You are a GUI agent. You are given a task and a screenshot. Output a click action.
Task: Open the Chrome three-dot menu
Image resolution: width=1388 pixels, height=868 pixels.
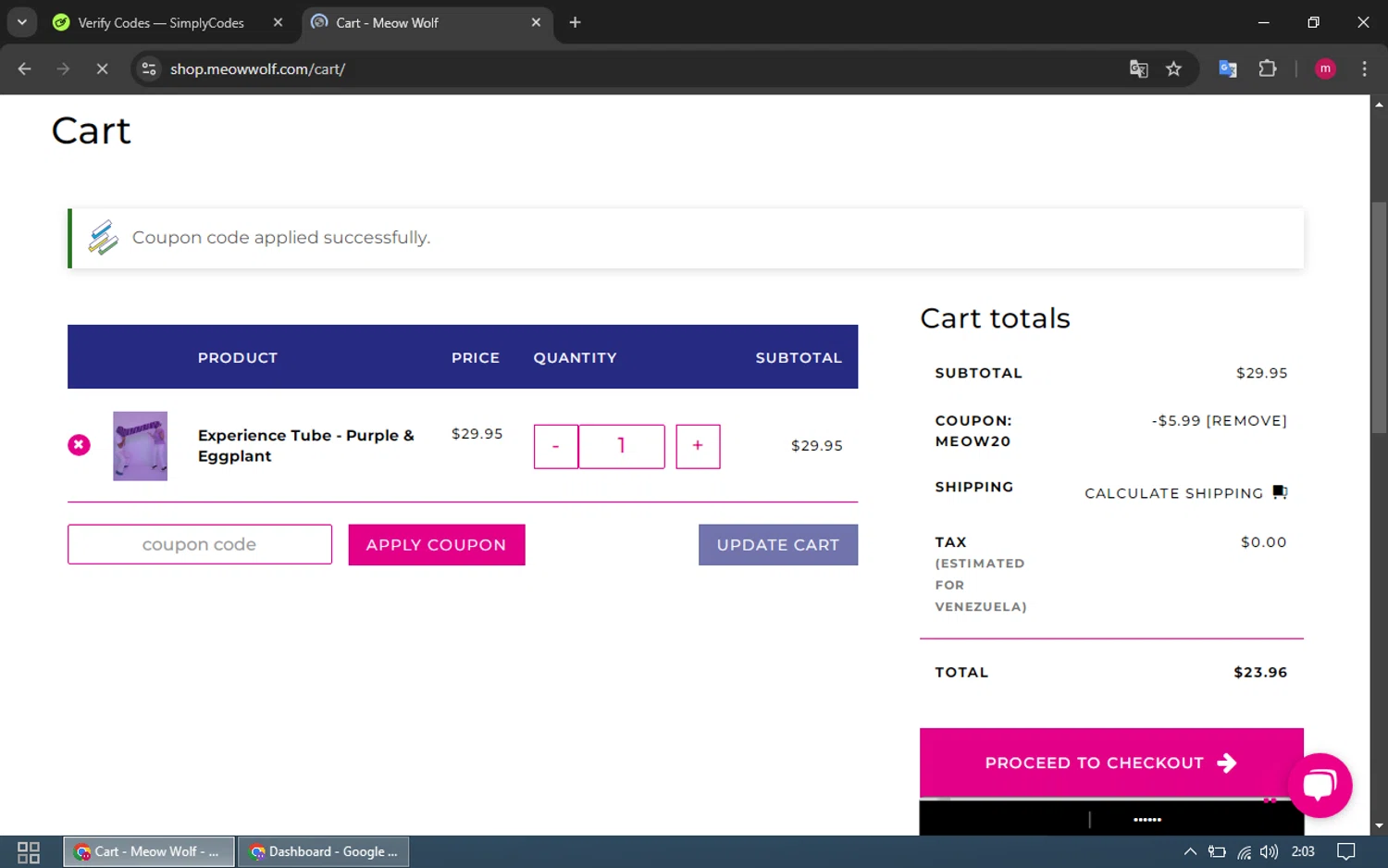pyautogui.click(x=1364, y=68)
